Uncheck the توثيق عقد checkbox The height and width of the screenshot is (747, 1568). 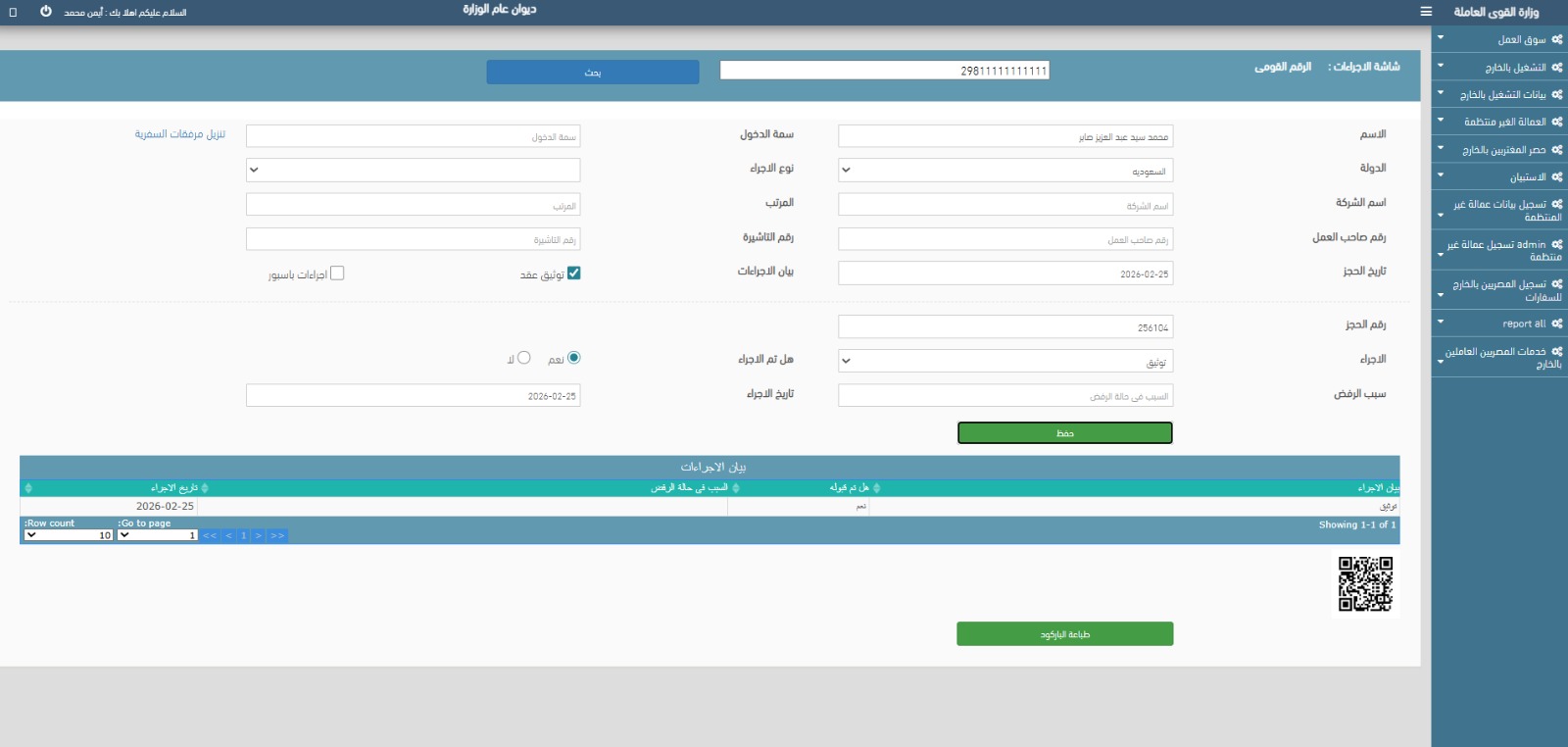[574, 274]
